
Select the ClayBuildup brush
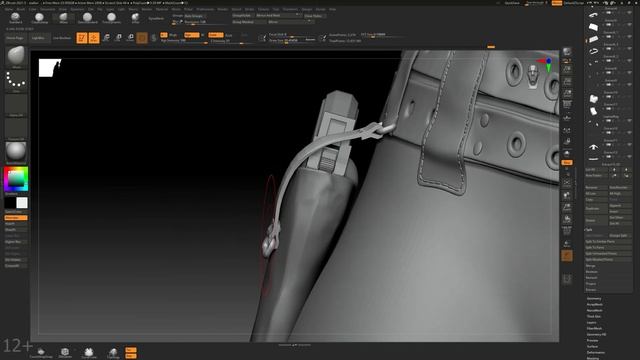[x=39, y=18]
